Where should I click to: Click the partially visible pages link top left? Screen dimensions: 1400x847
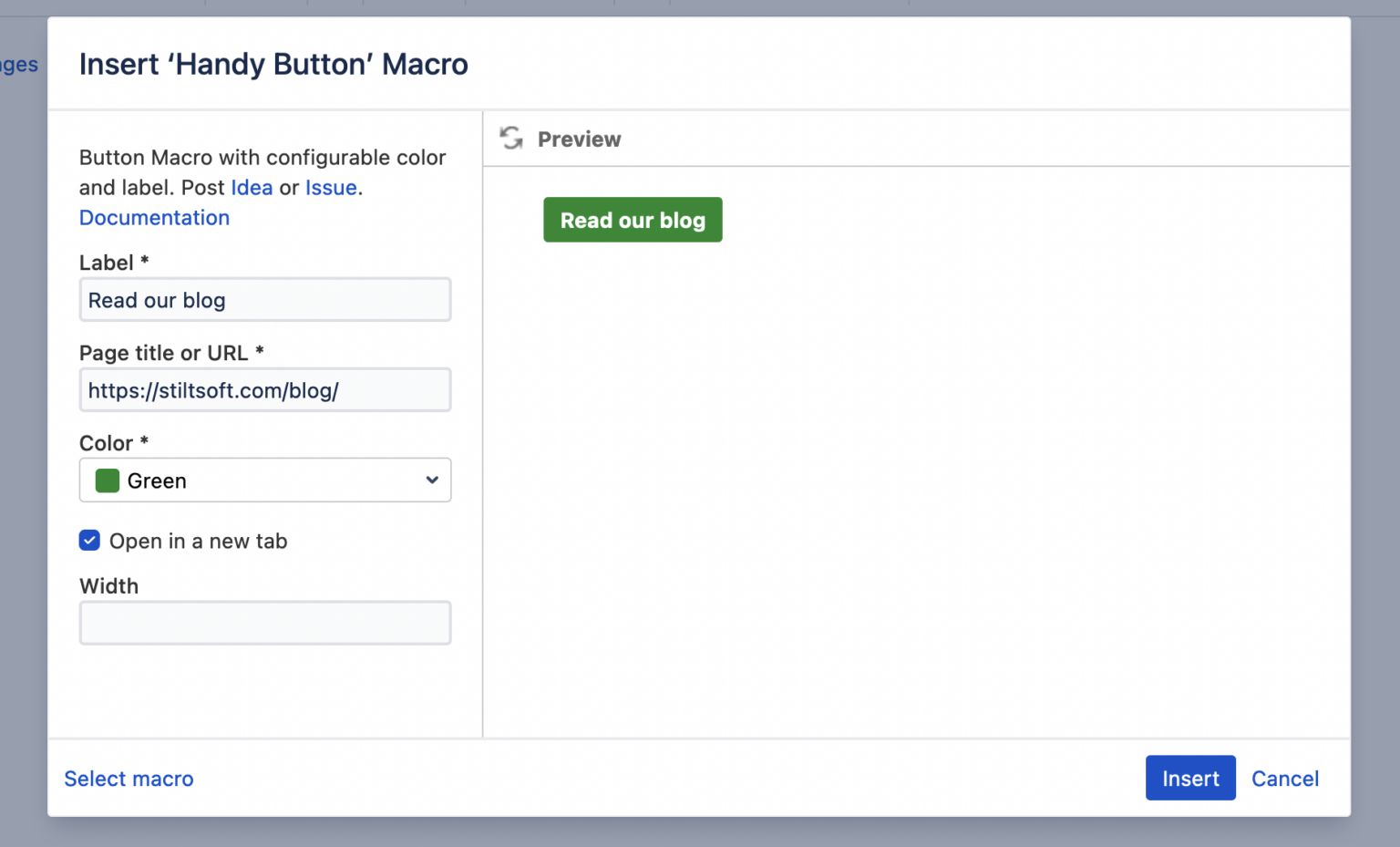tap(16, 64)
